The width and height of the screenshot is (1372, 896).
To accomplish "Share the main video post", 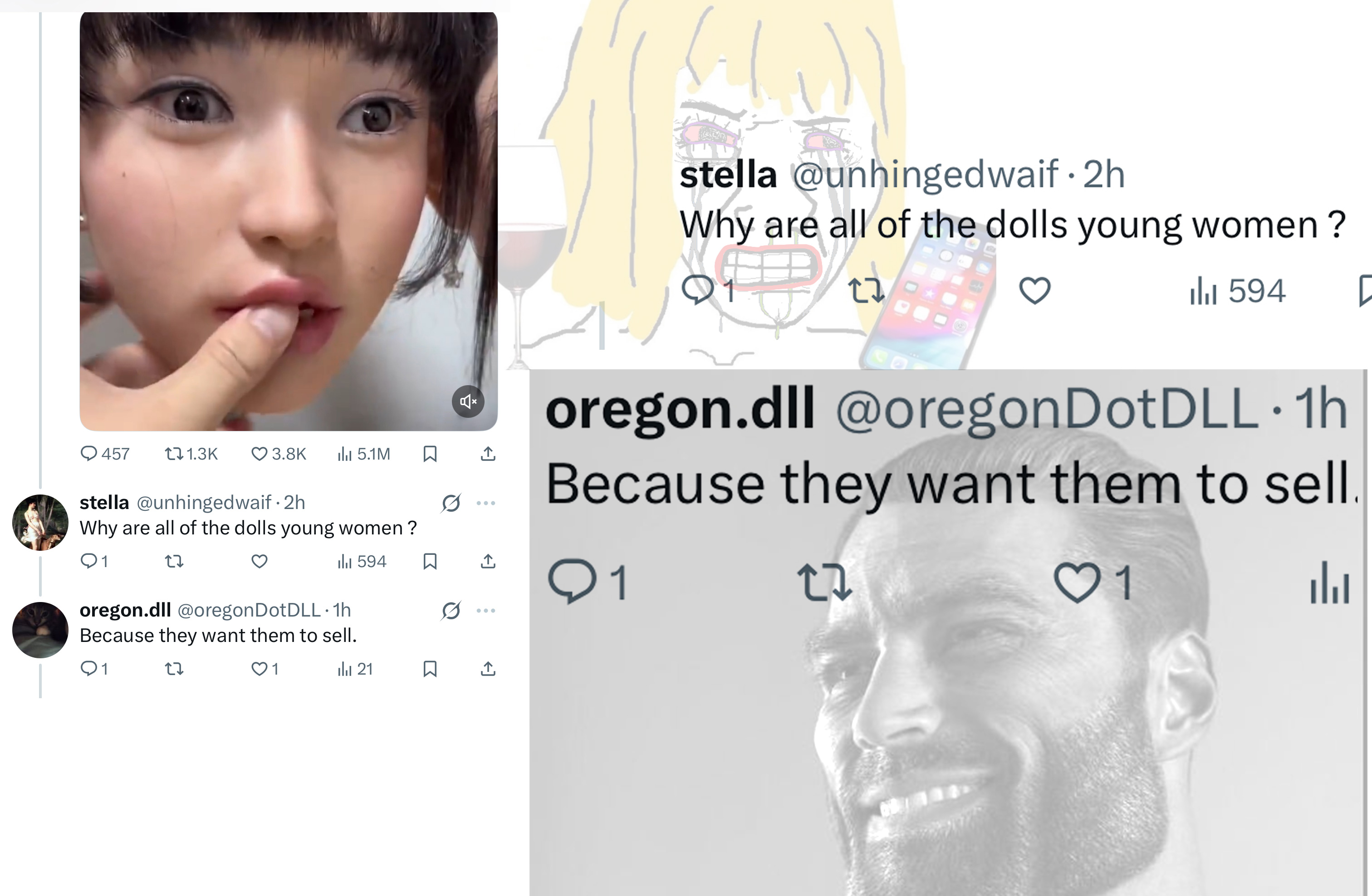I will [488, 454].
